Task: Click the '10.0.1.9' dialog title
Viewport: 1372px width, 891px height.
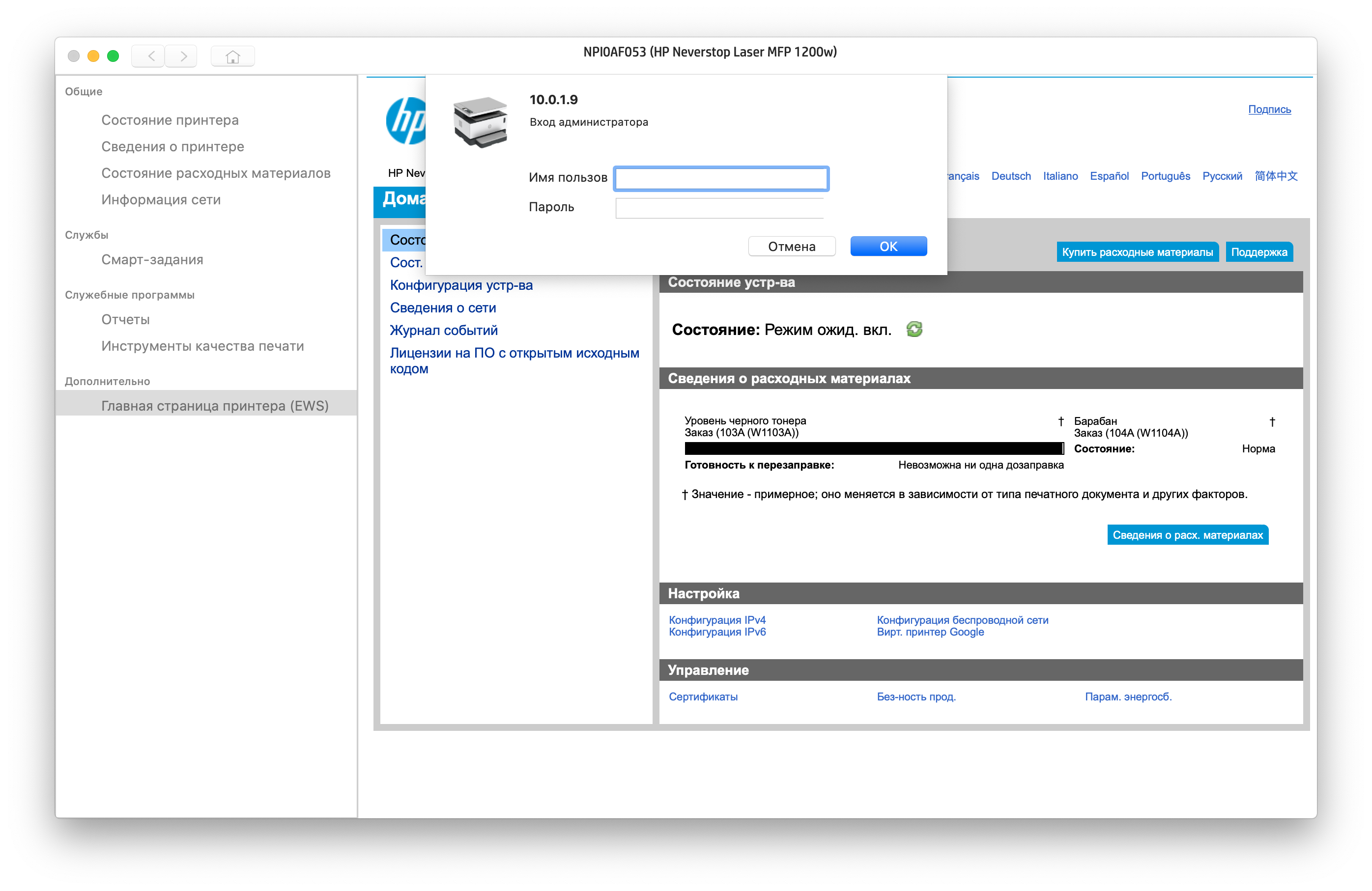Action: tap(553, 99)
